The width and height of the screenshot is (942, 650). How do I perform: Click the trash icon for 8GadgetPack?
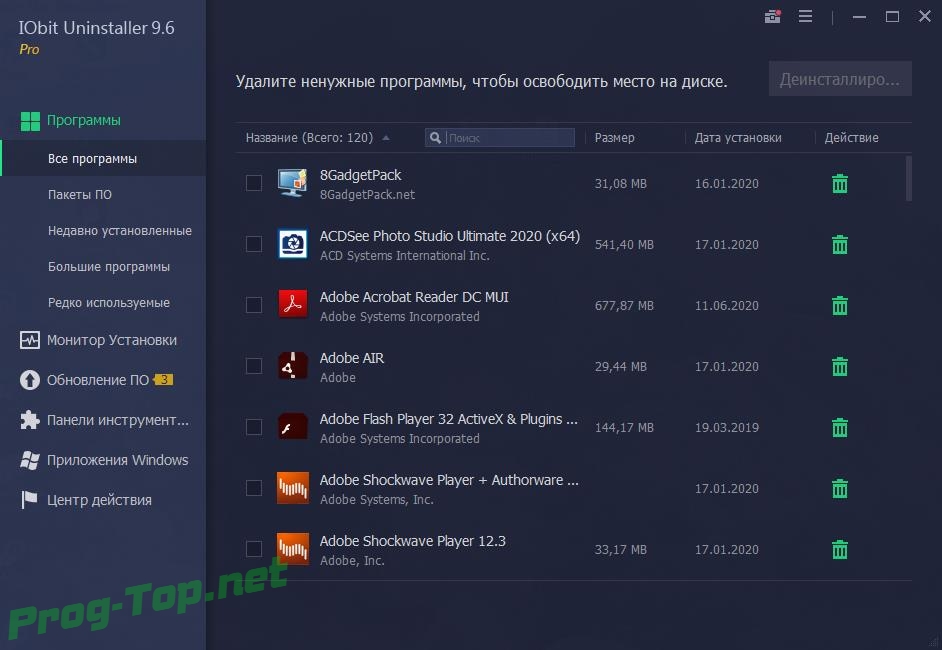coord(840,183)
